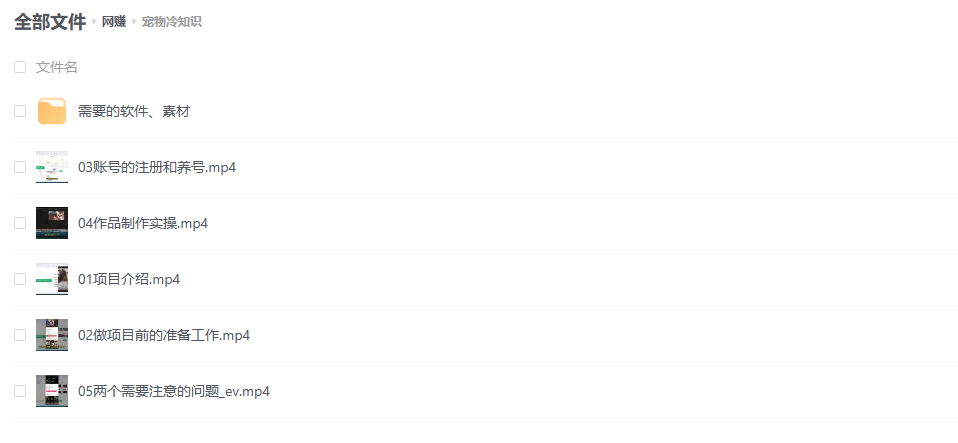Screen dimensions: 958x443
Task: Go to 全部文件 in the breadcrumb
Action: [x=50, y=21]
